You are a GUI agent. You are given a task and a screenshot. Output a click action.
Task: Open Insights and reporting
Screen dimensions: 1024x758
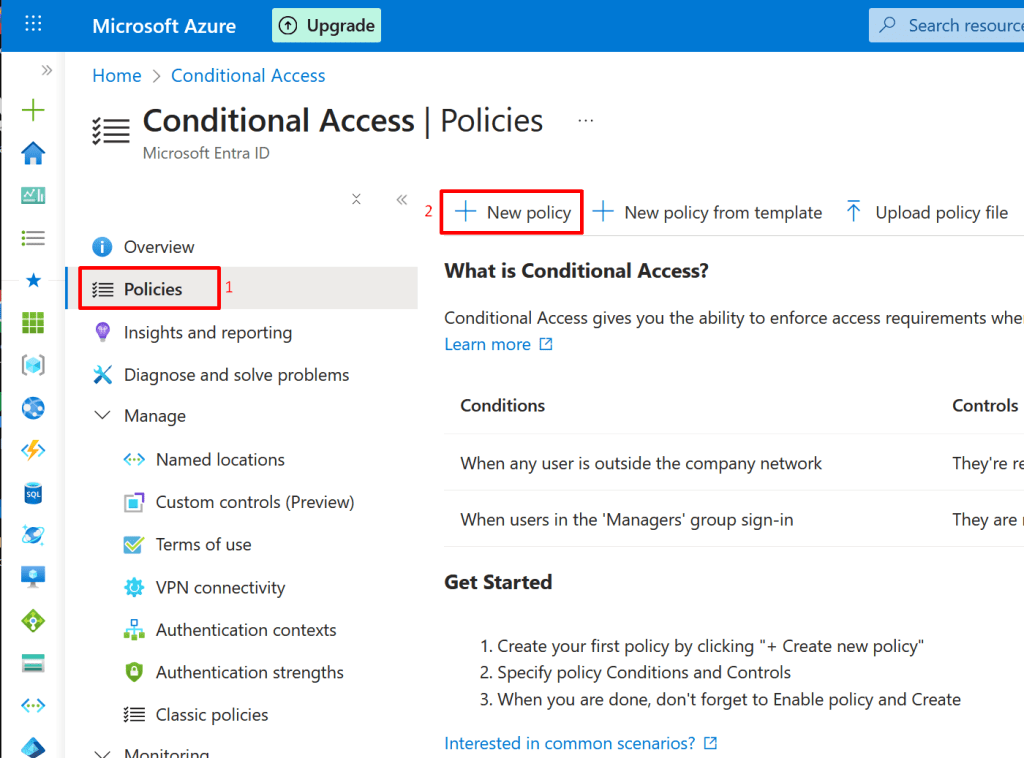click(207, 333)
